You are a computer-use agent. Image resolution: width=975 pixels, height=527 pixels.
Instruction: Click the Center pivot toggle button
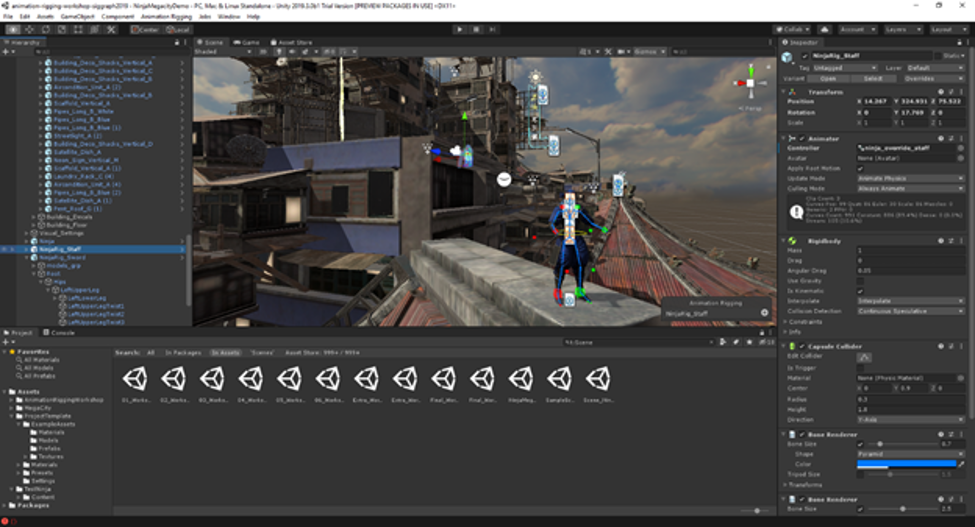click(146, 30)
